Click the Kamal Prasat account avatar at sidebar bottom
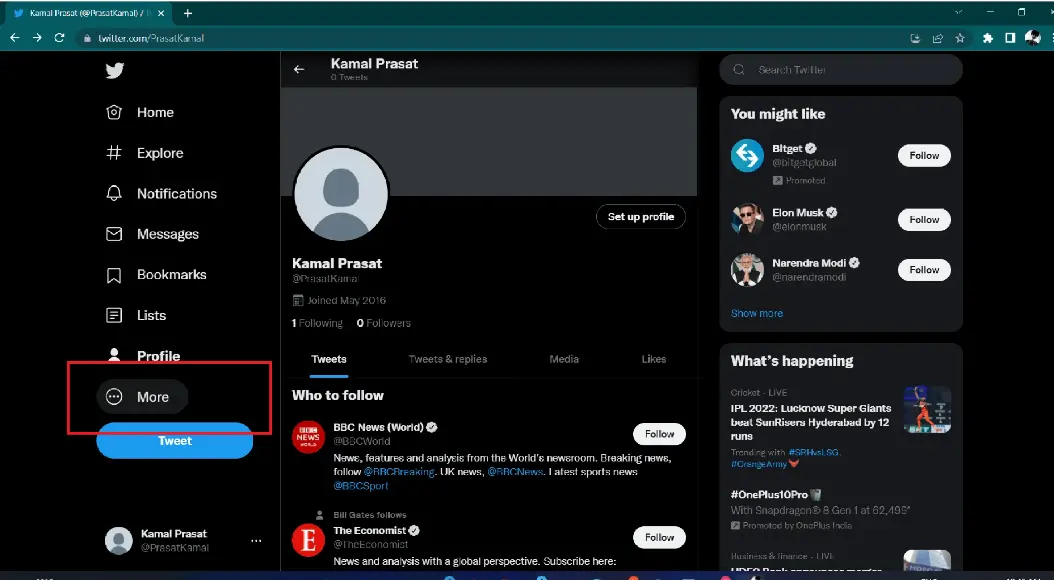 click(x=119, y=540)
